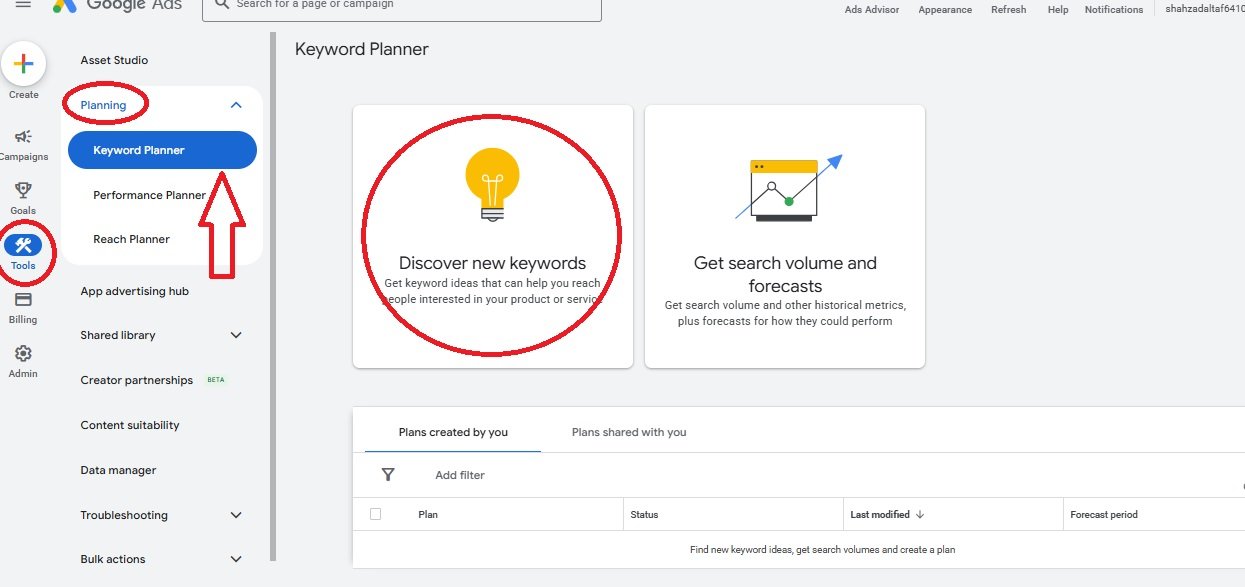This screenshot has height=587, width=1245.
Task: Select the Campaigns icon in sidebar
Action: coord(22,137)
